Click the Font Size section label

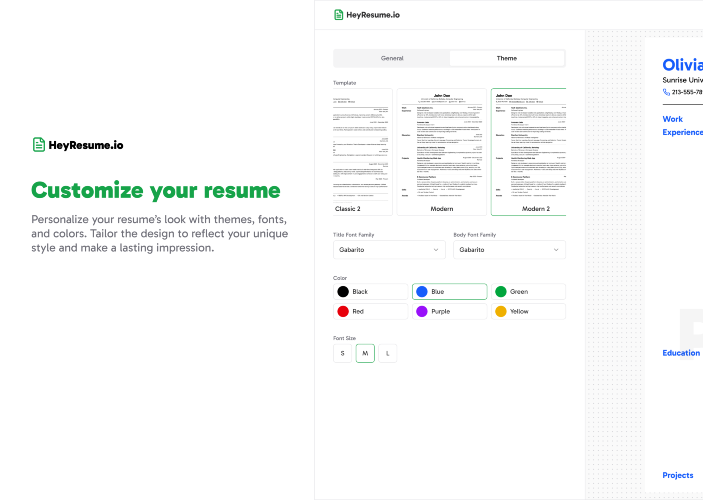(344, 338)
